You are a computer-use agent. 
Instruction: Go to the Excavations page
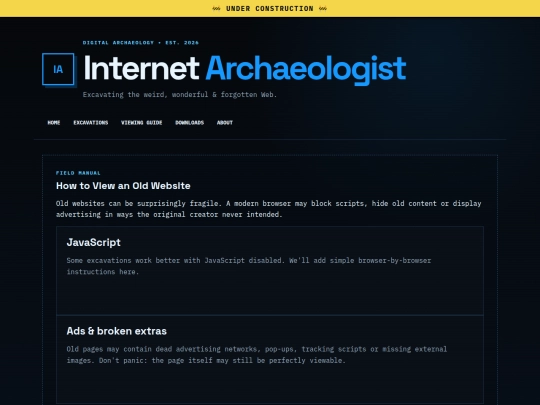91,123
